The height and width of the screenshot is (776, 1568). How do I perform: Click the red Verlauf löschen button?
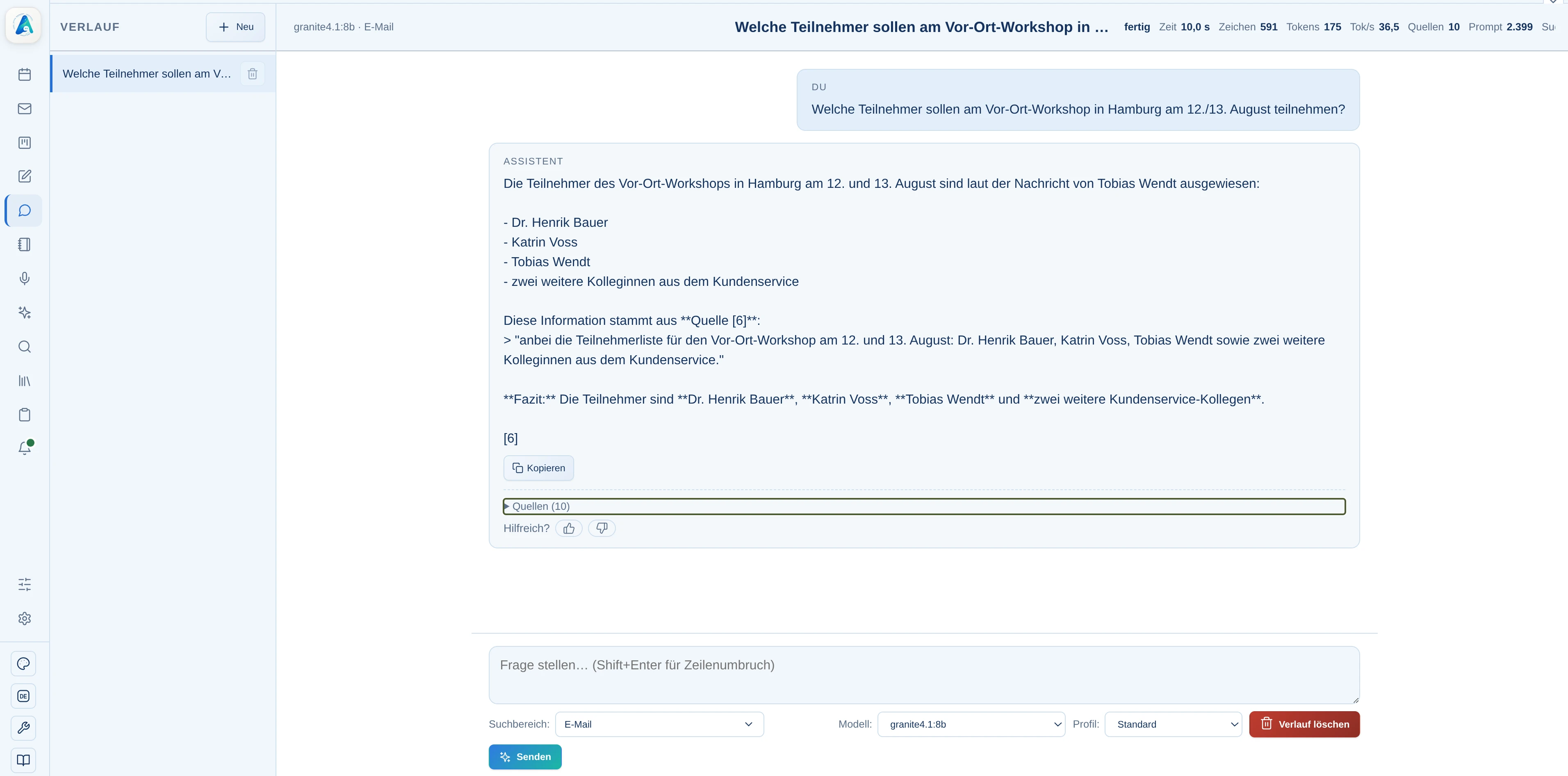click(x=1304, y=724)
